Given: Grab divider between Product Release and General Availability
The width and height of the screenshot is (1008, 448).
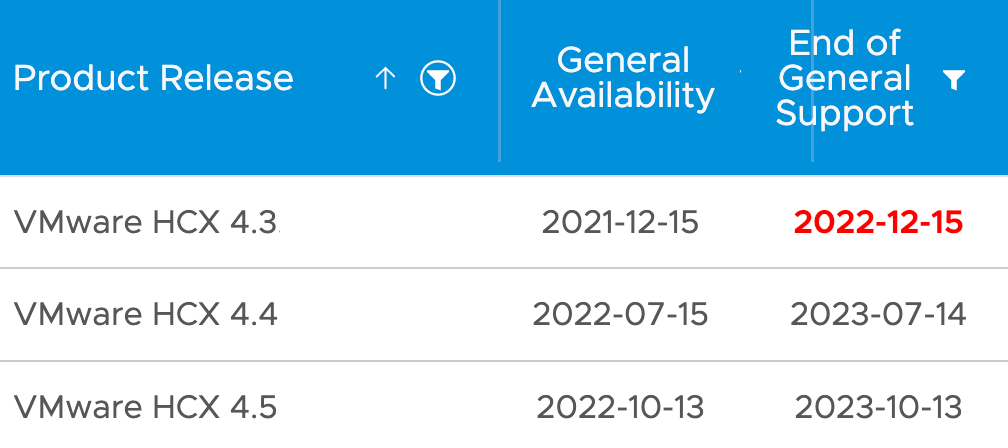Looking at the screenshot, I should coord(499,80).
